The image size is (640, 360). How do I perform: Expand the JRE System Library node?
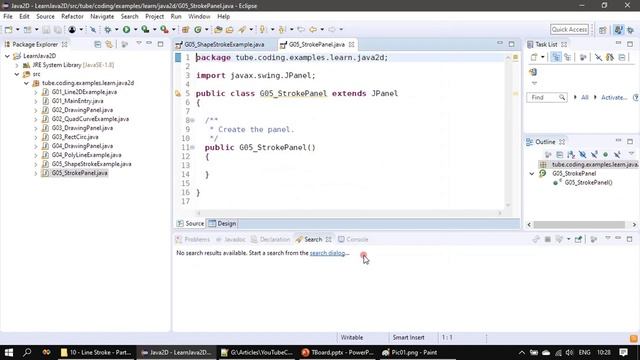[17, 65]
